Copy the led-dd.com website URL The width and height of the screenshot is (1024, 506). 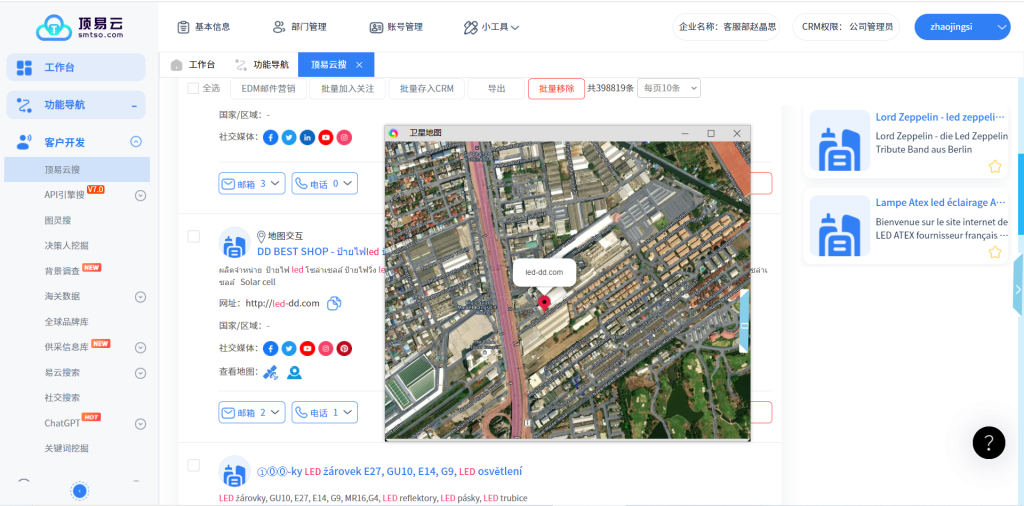pos(335,303)
